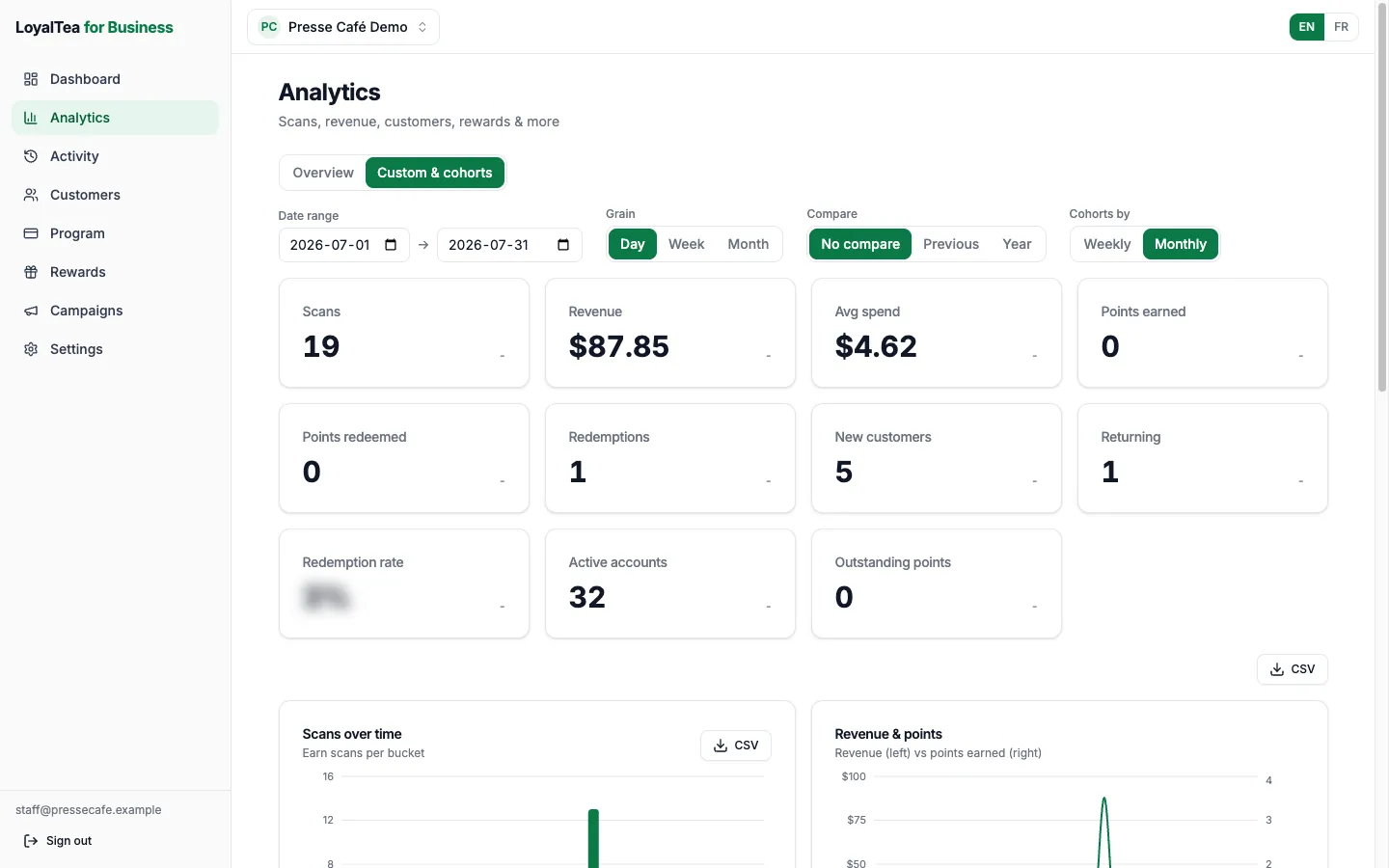Click the Dashboard grid icon in sidebar
1389x868 pixels.
point(31,79)
